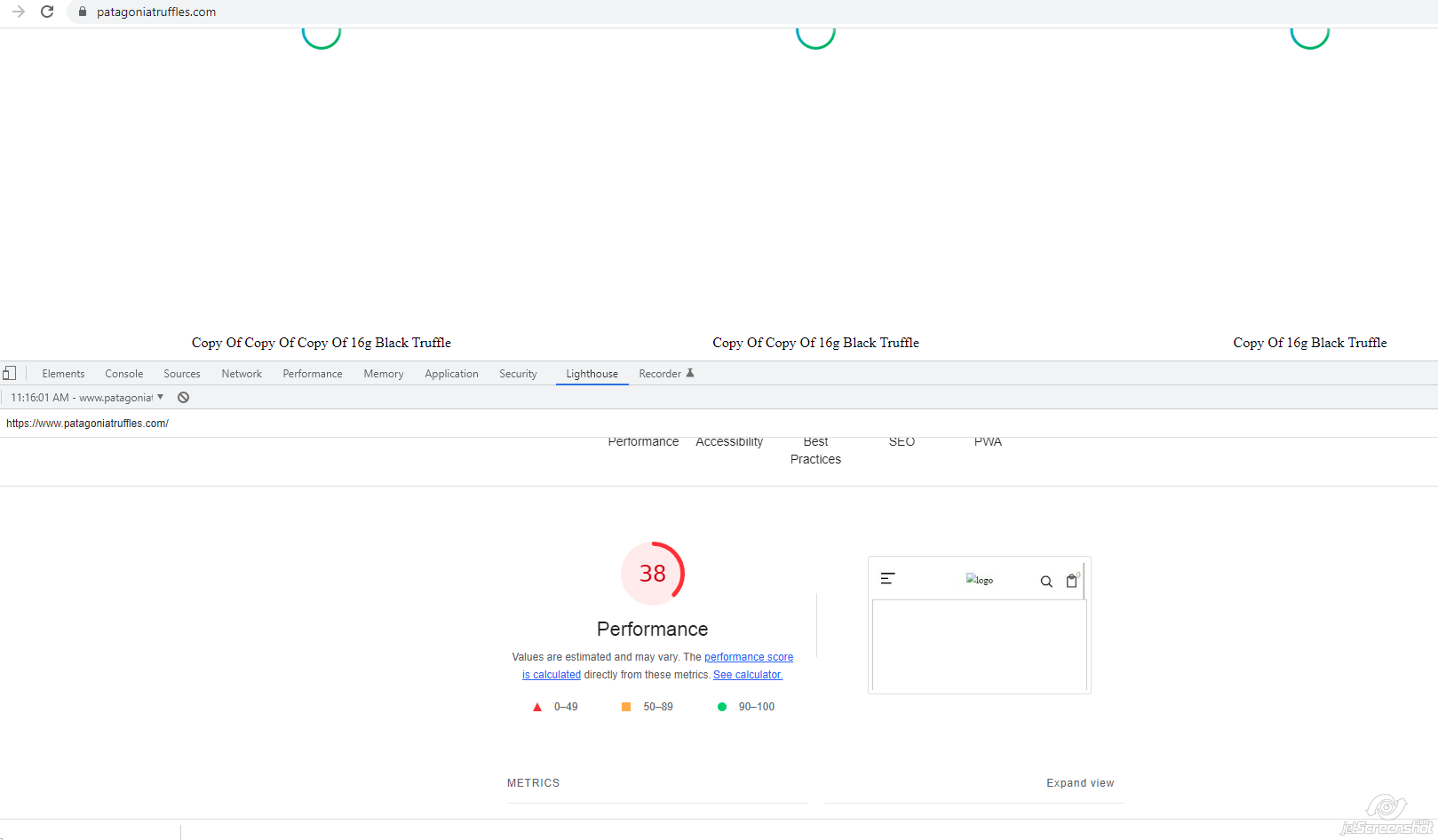Click the padlock site info icon
This screenshot has height=840, width=1438.
83,12
